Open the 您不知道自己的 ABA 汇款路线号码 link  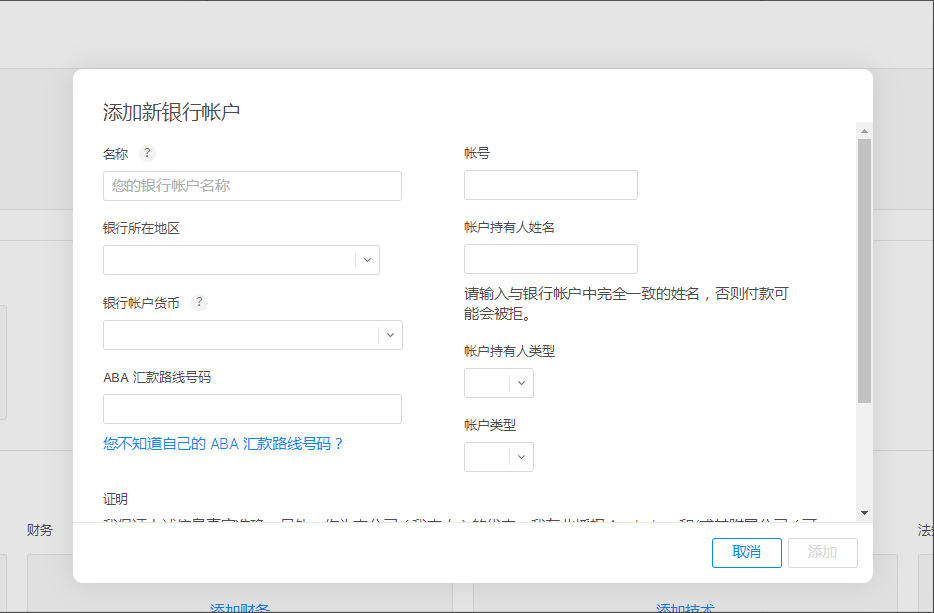pos(223,444)
